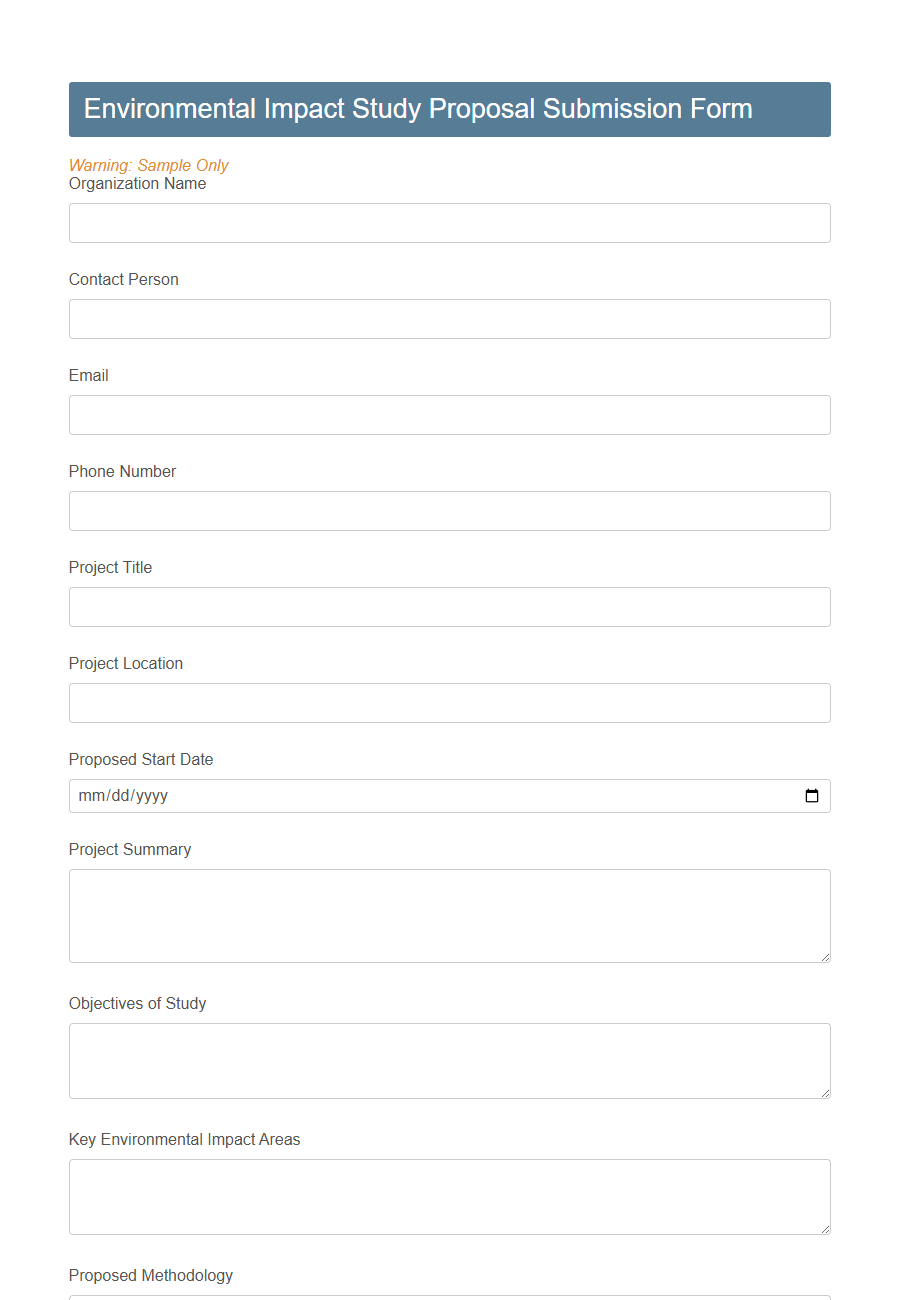
Task: Click the resize grip on Project Summary box
Action: click(825, 957)
